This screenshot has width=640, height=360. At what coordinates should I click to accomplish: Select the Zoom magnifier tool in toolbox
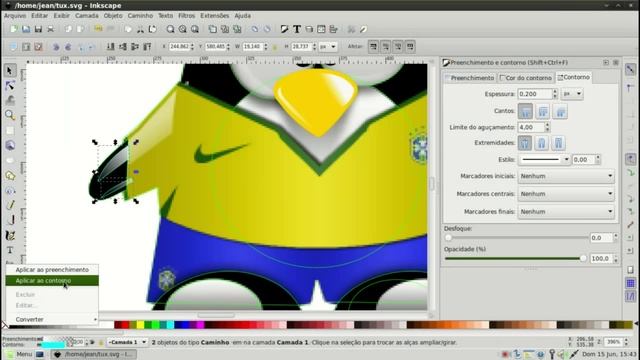tap(10, 115)
